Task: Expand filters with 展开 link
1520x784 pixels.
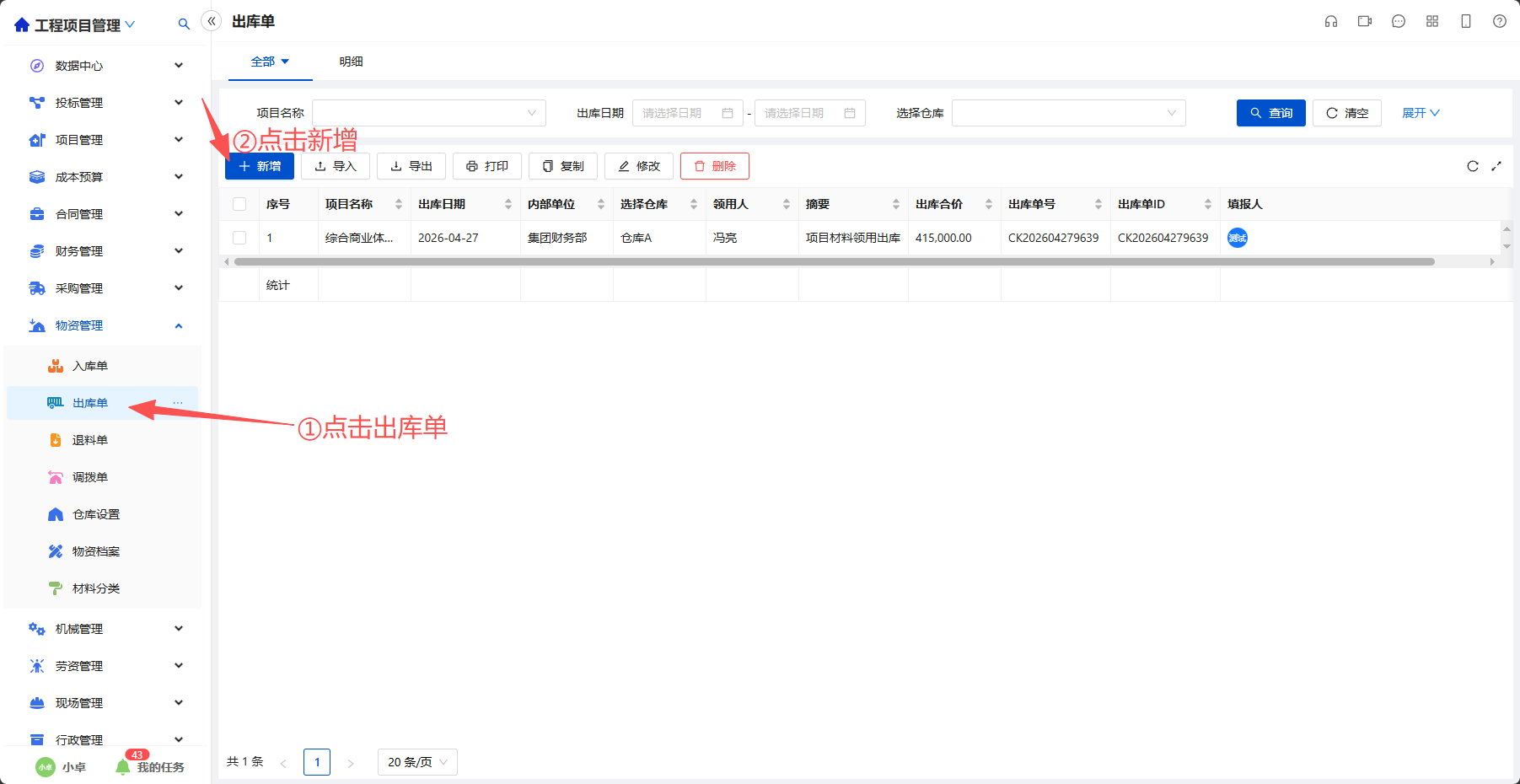Action: (x=1421, y=113)
